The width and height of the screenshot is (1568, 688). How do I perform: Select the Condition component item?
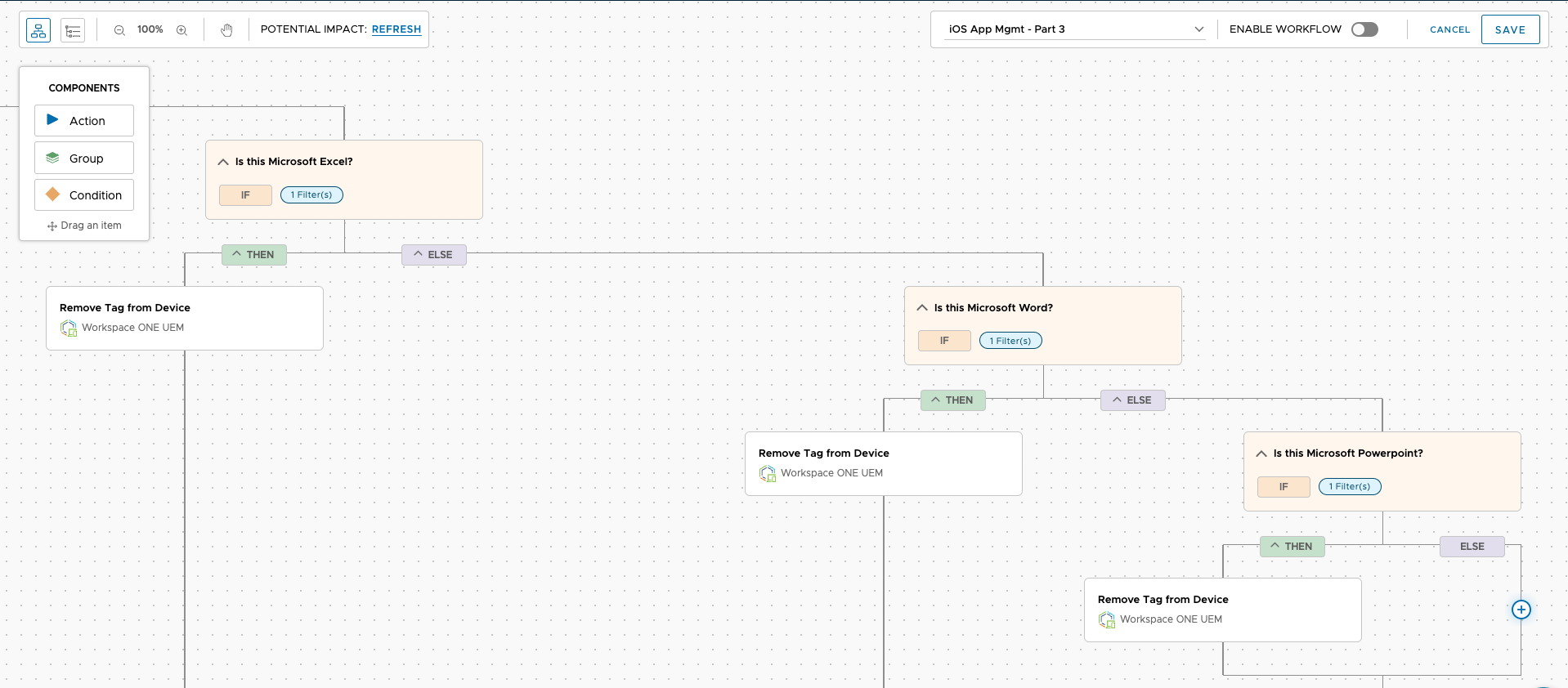click(84, 194)
